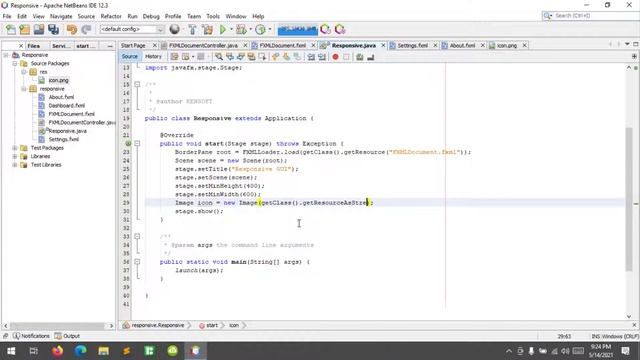Run project with green play icon
The image size is (640, 360).
pos(223,29)
